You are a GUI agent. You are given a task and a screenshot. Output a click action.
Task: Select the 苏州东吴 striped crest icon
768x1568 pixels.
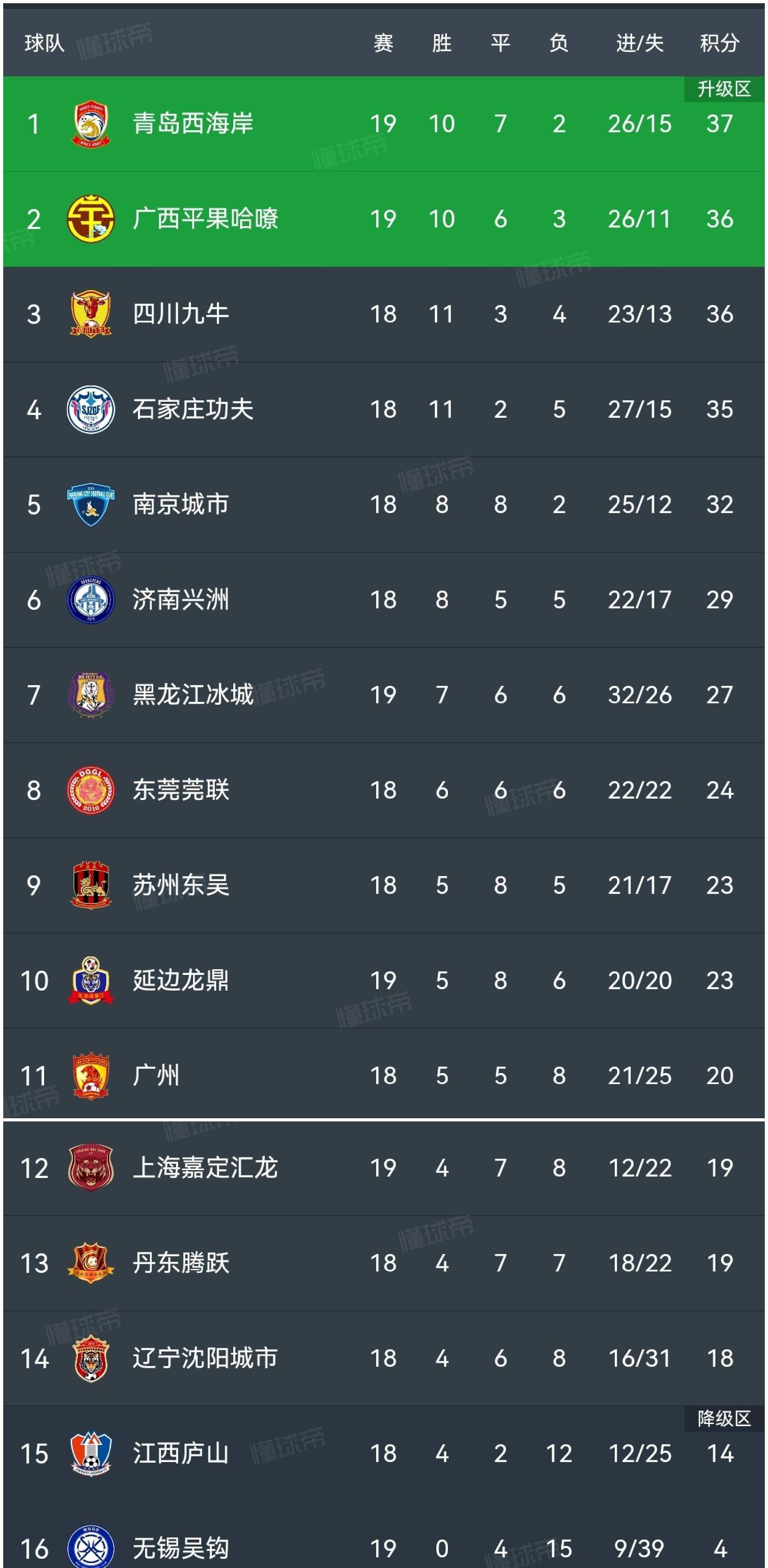click(x=91, y=885)
